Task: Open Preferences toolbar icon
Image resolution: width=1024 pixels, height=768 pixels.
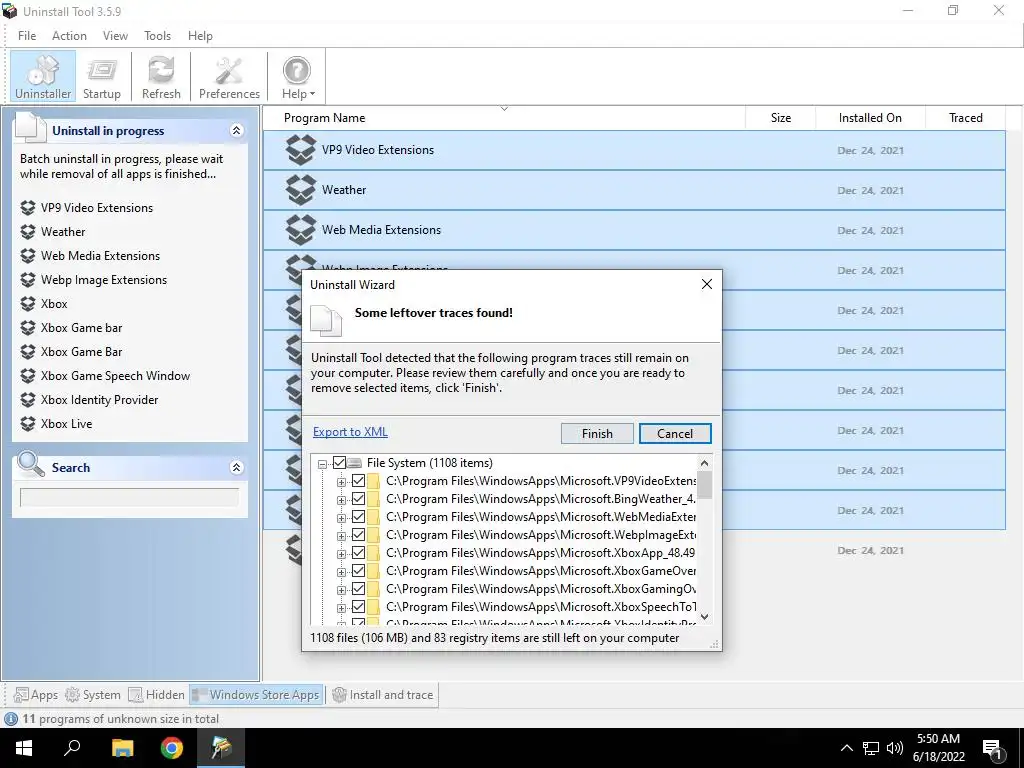Action: tap(229, 76)
